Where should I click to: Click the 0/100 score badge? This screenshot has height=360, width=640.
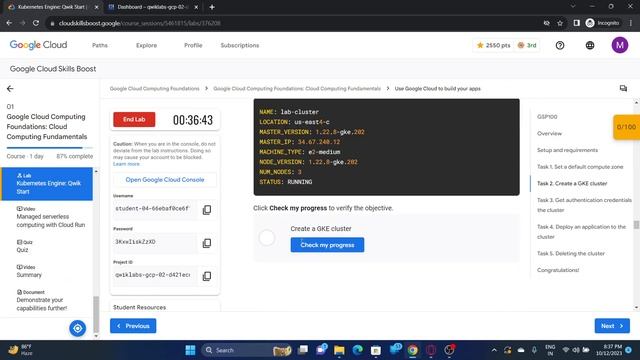[626, 127]
